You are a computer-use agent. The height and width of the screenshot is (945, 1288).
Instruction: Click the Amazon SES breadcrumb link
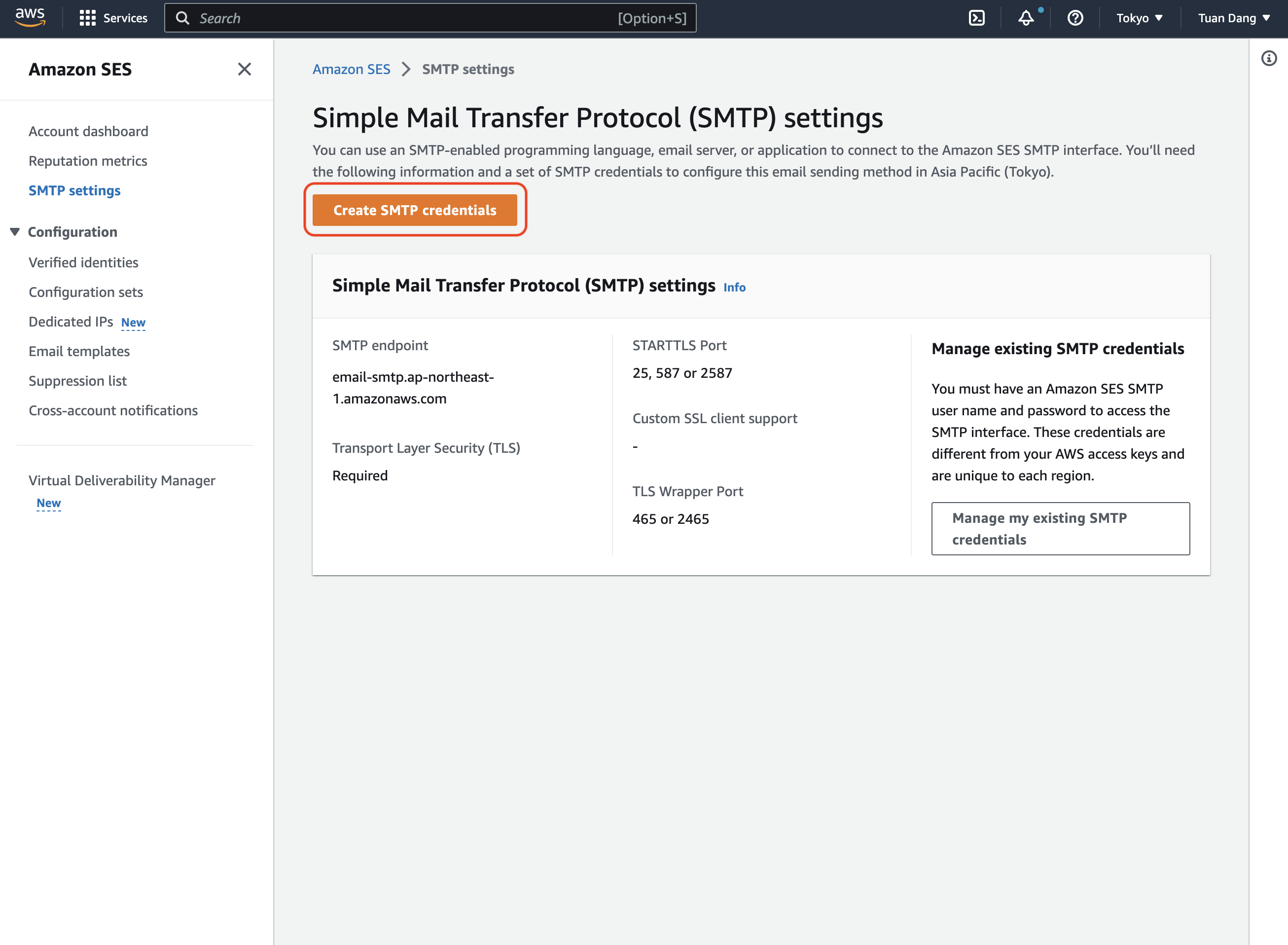tap(351, 69)
